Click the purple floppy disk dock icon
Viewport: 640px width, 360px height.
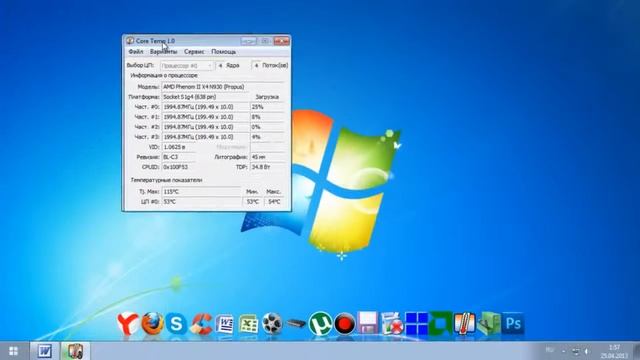coord(368,322)
